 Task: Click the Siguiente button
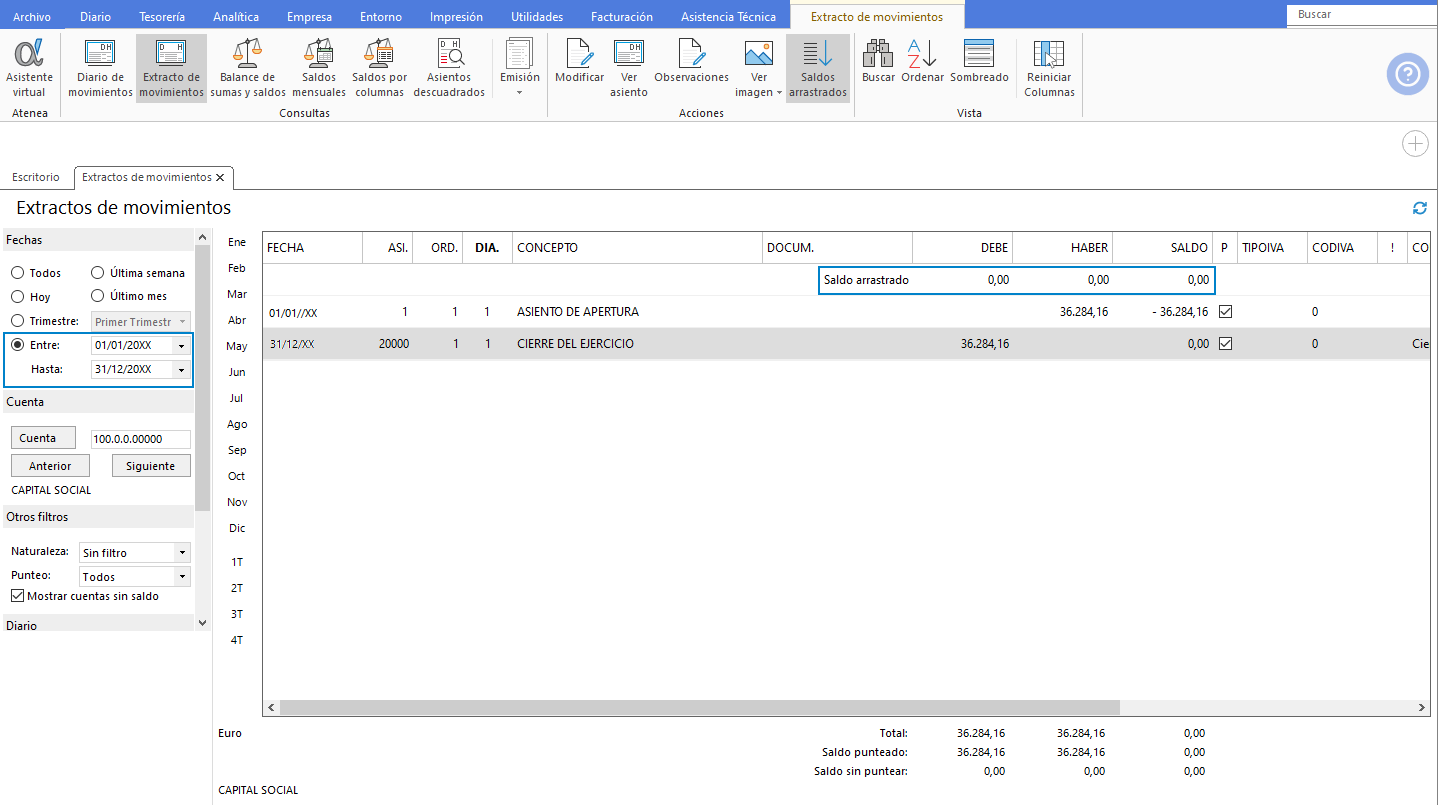[151, 466]
